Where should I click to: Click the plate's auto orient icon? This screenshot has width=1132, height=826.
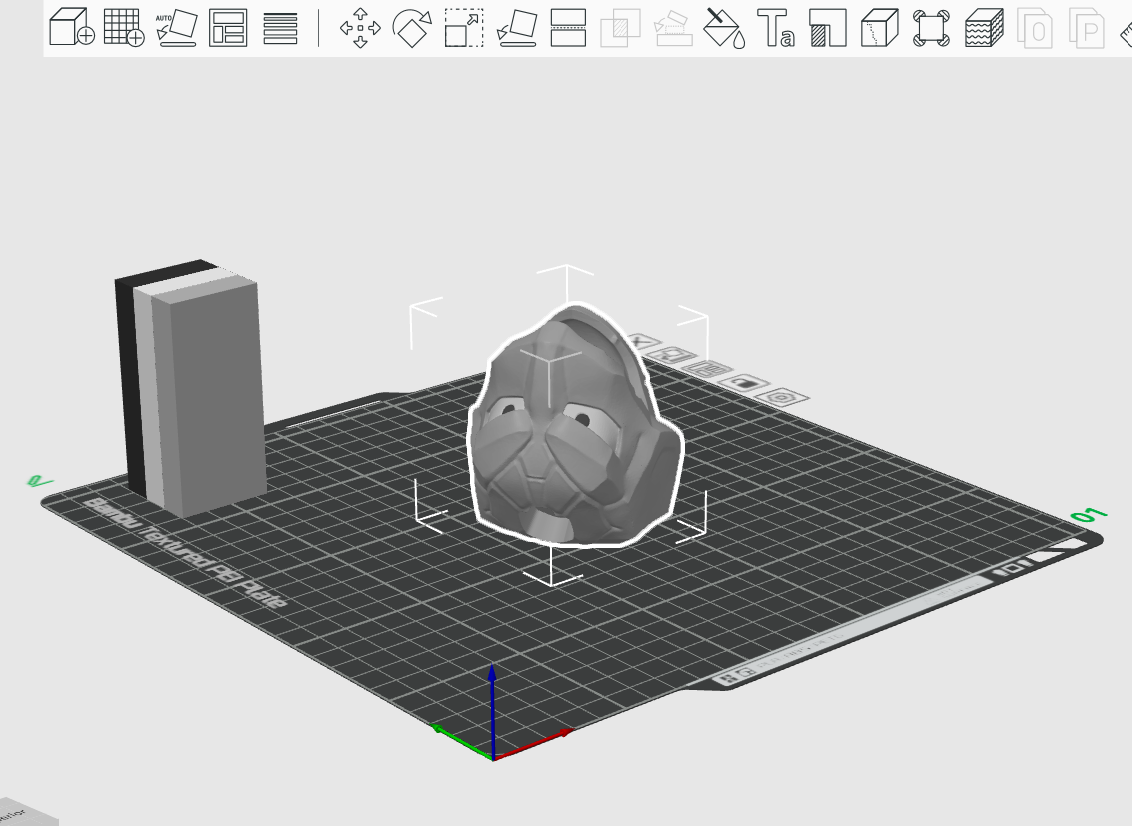pos(673,355)
